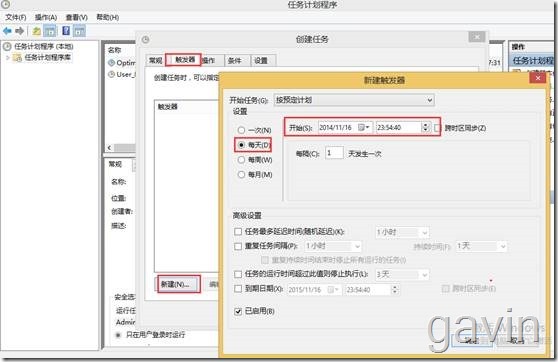Open the 查看(V) menu
The image size is (558, 362).
[77, 17]
